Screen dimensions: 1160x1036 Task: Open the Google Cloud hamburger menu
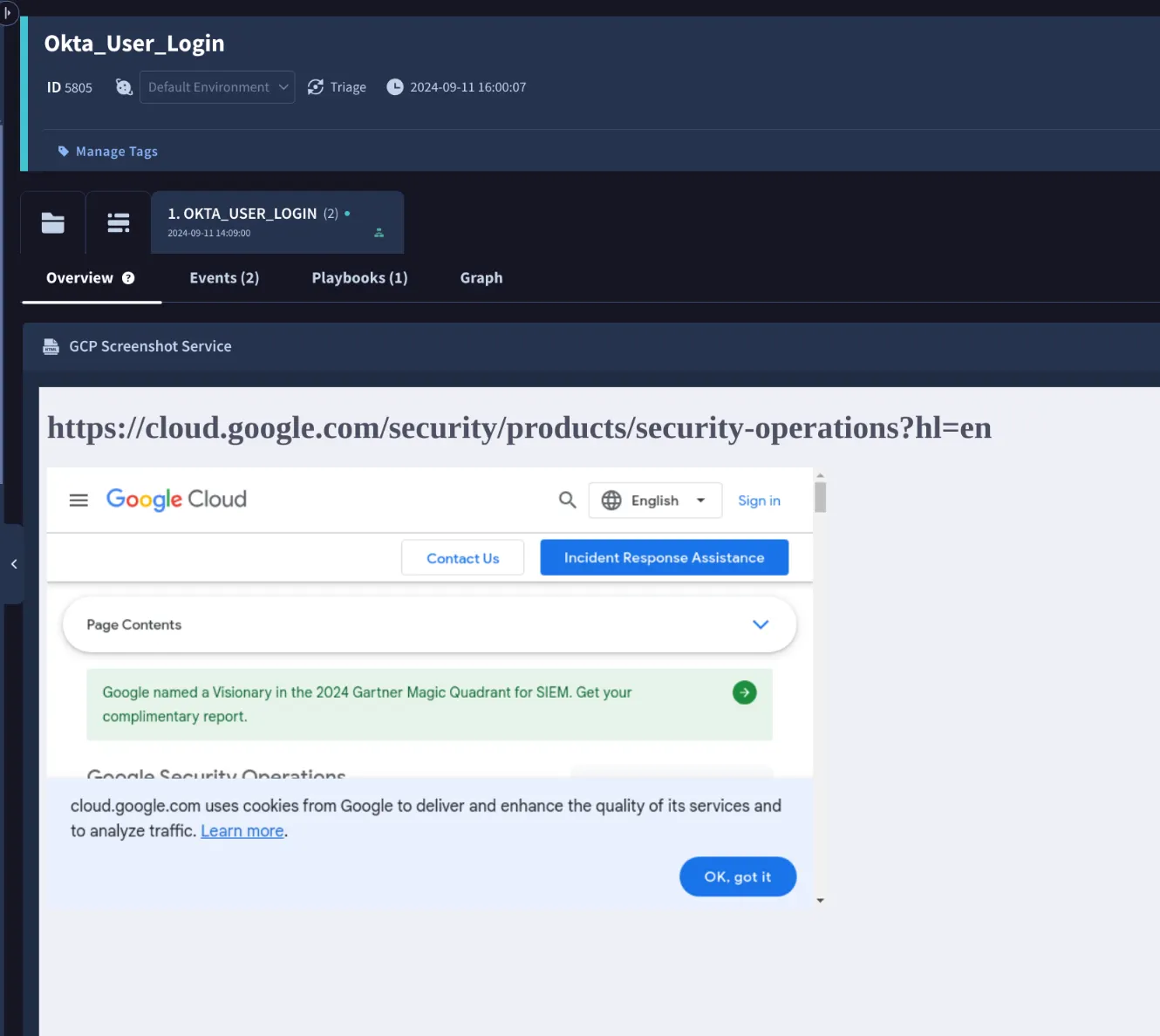point(78,500)
